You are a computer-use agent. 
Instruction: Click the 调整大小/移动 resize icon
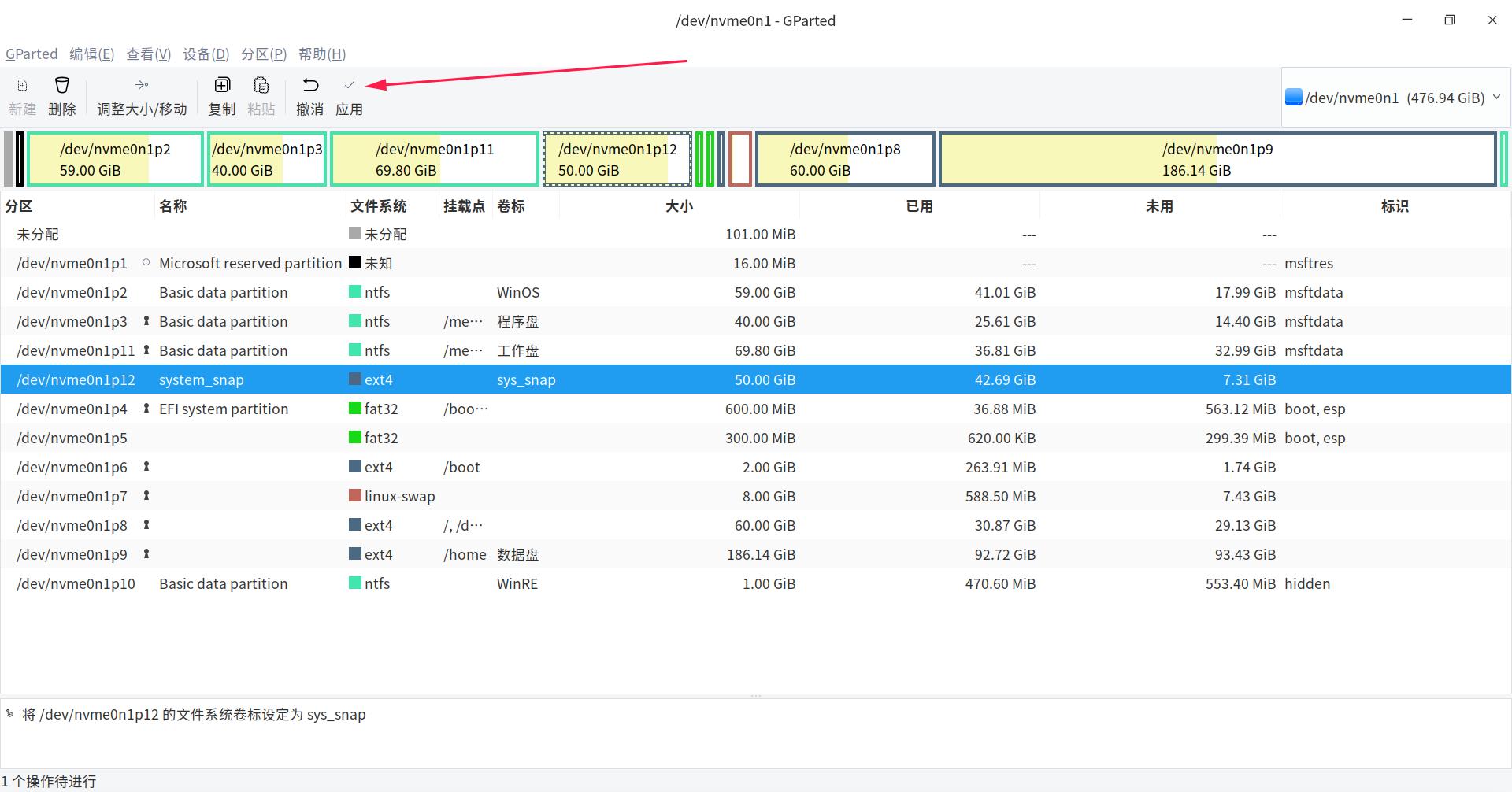[142, 94]
